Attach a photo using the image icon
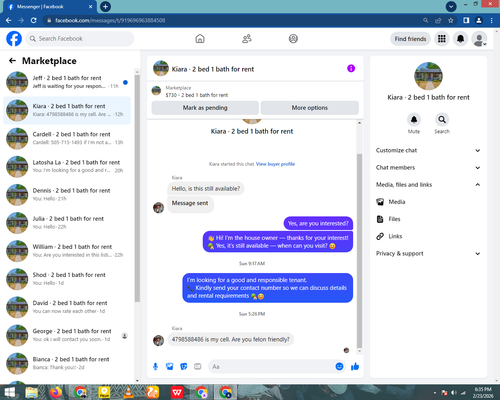This screenshot has width=500, height=400. click(x=170, y=367)
